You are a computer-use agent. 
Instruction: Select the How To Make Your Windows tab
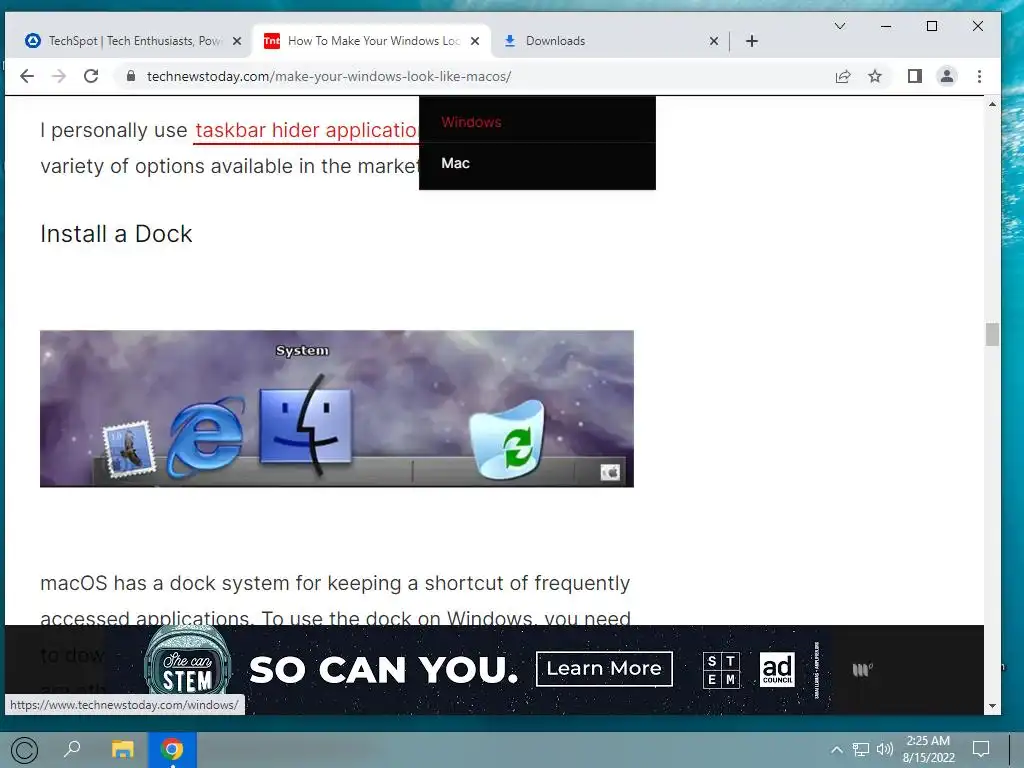[371, 41]
